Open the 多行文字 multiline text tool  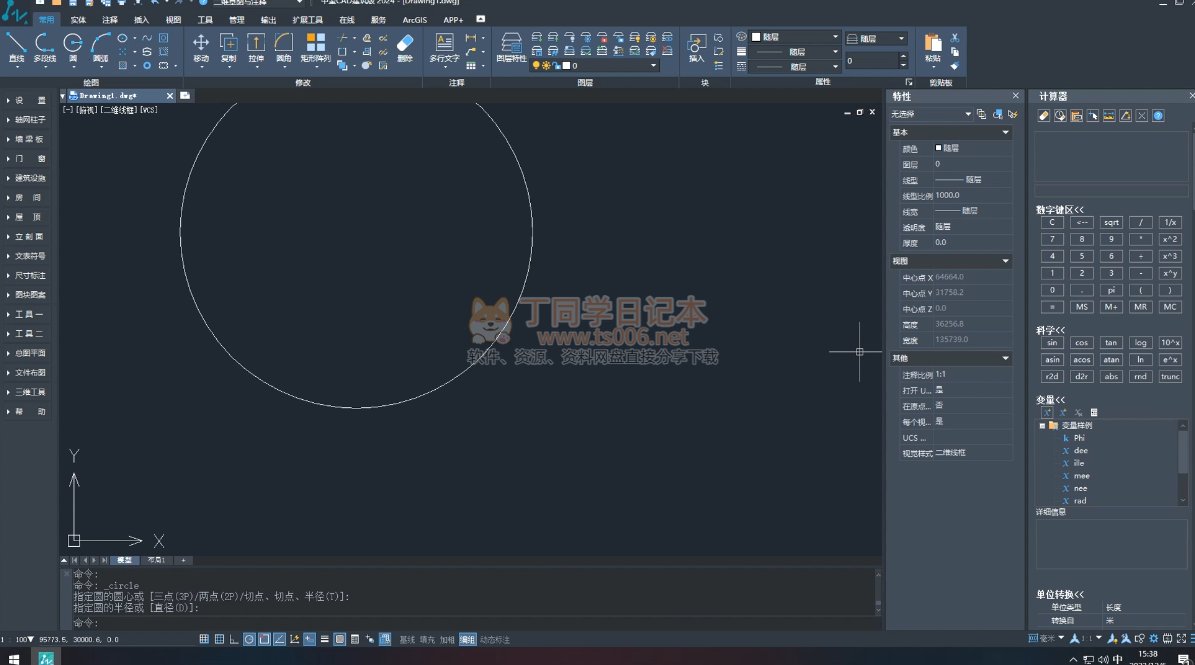coord(445,46)
